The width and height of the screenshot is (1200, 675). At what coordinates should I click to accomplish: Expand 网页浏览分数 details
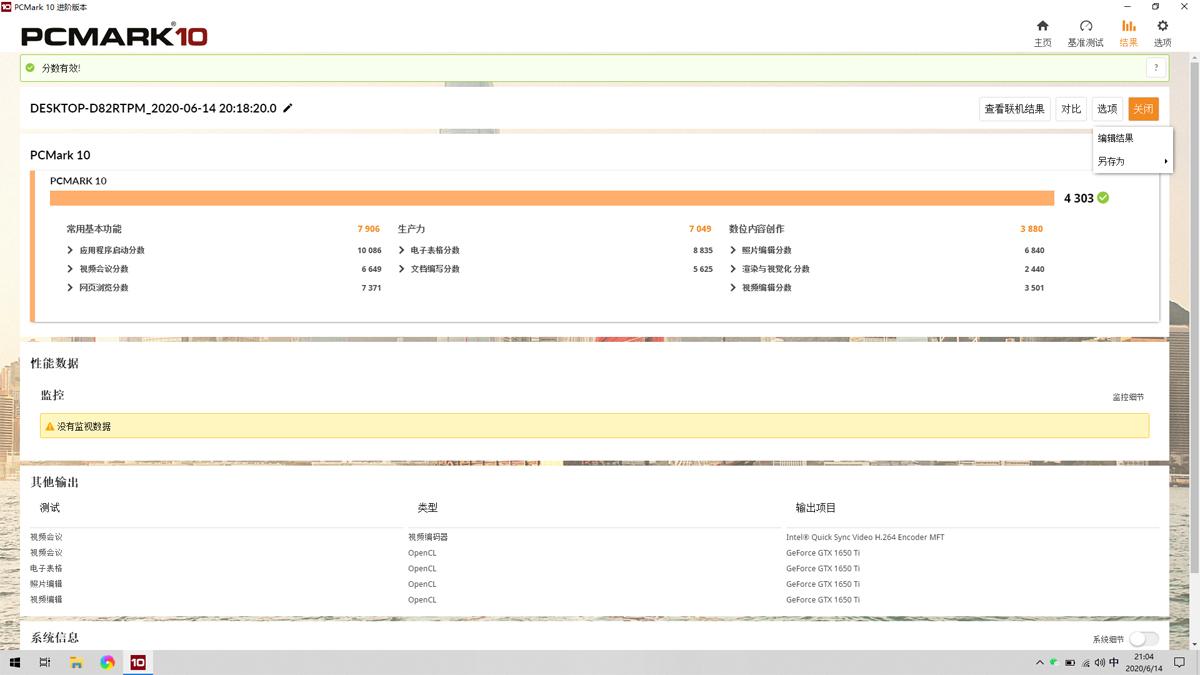tap(70, 288)
